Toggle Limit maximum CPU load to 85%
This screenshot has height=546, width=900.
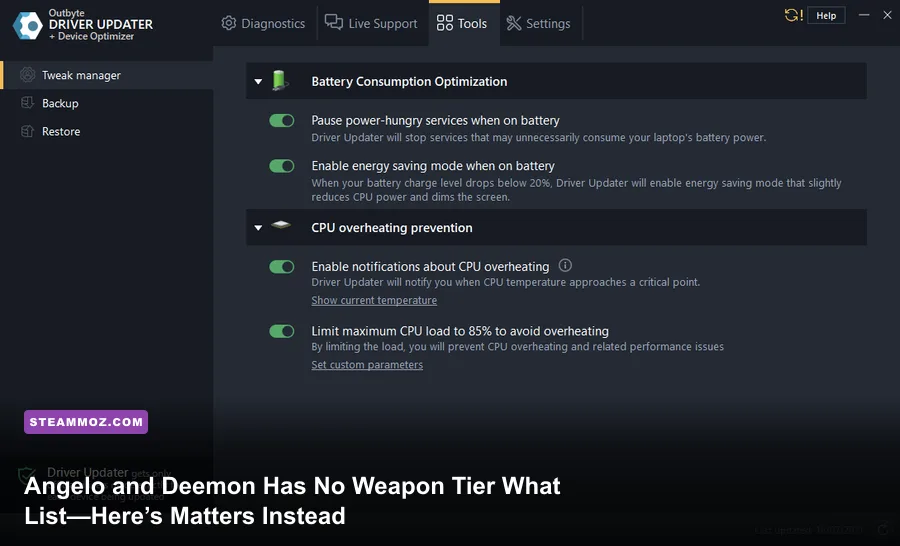[282, 331]
